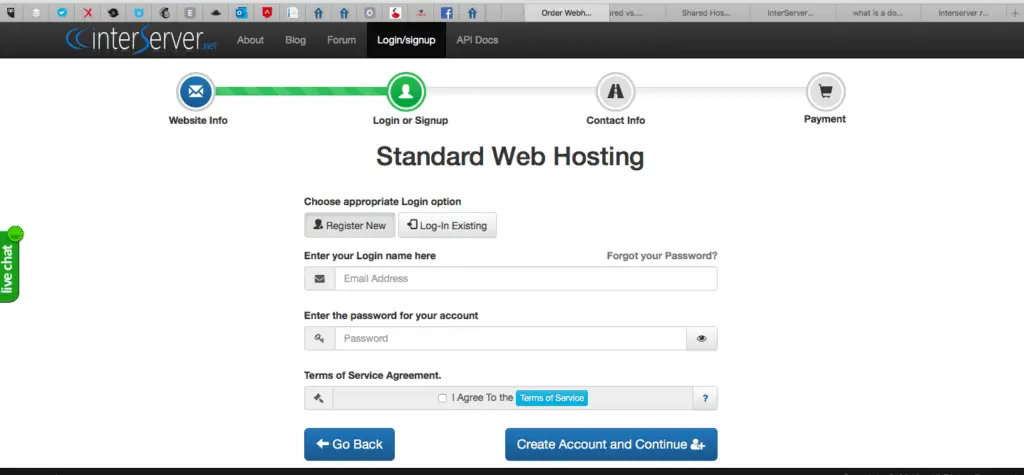This screenshot has width=1024, height=475.
Task: Open the green live chat widget
Action: coord(10,265)
